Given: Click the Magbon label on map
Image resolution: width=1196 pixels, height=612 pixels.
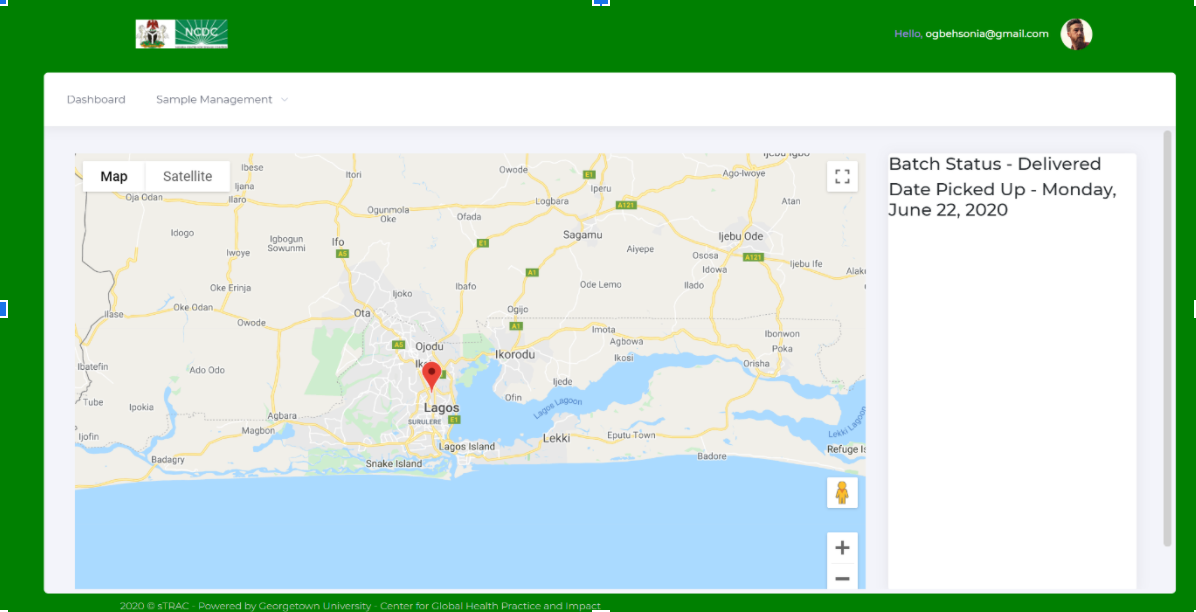Looking at the screenshot, I should 257,430.
